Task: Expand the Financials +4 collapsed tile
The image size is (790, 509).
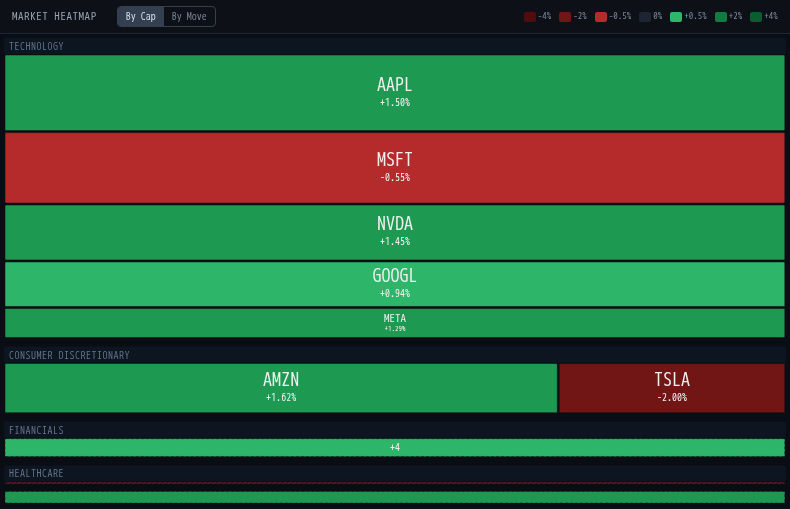Action: [394, 448]
